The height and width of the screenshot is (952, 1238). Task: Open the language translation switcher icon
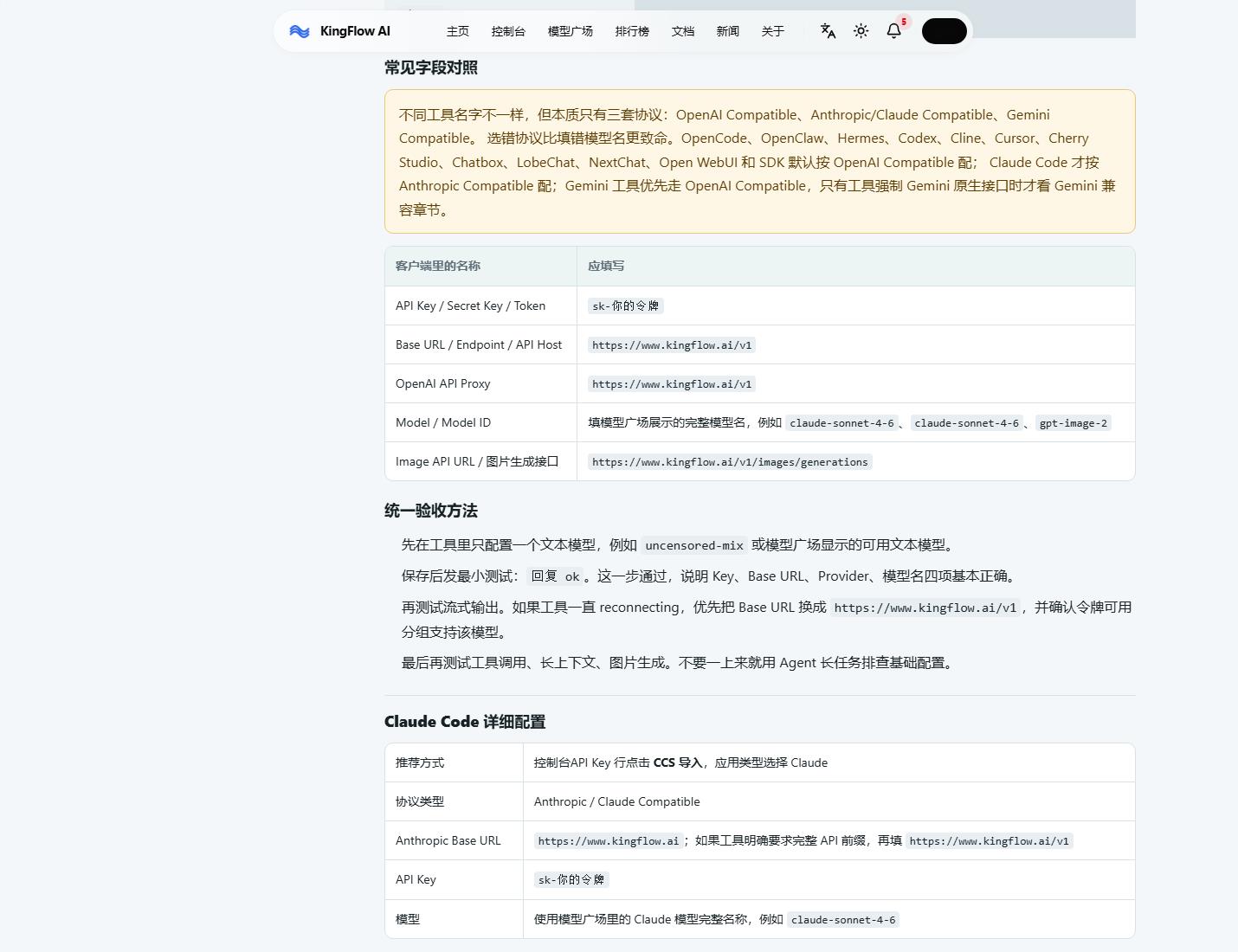tap(828, 31)
